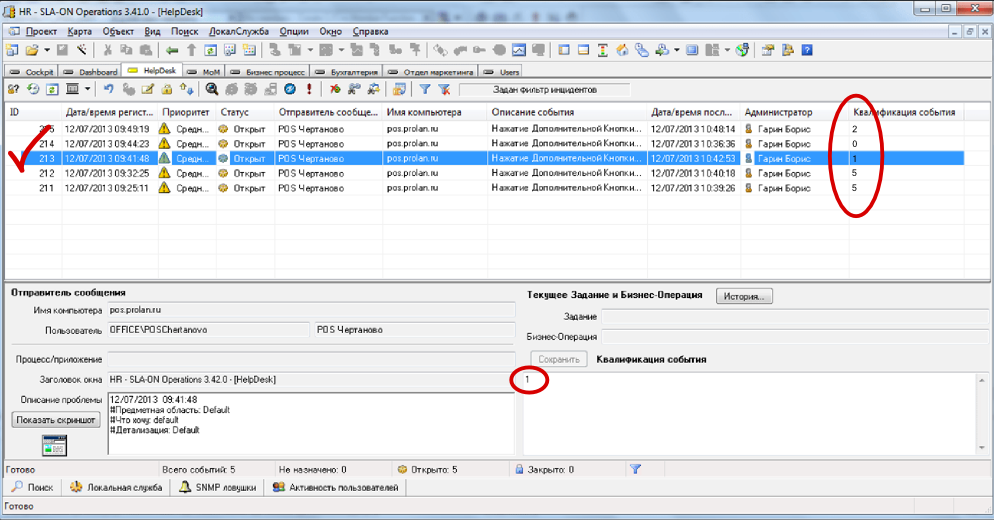994x520 pixels.
Task: Click the traffic light icon in main toolbar
Action: click(x=602, y=50)
